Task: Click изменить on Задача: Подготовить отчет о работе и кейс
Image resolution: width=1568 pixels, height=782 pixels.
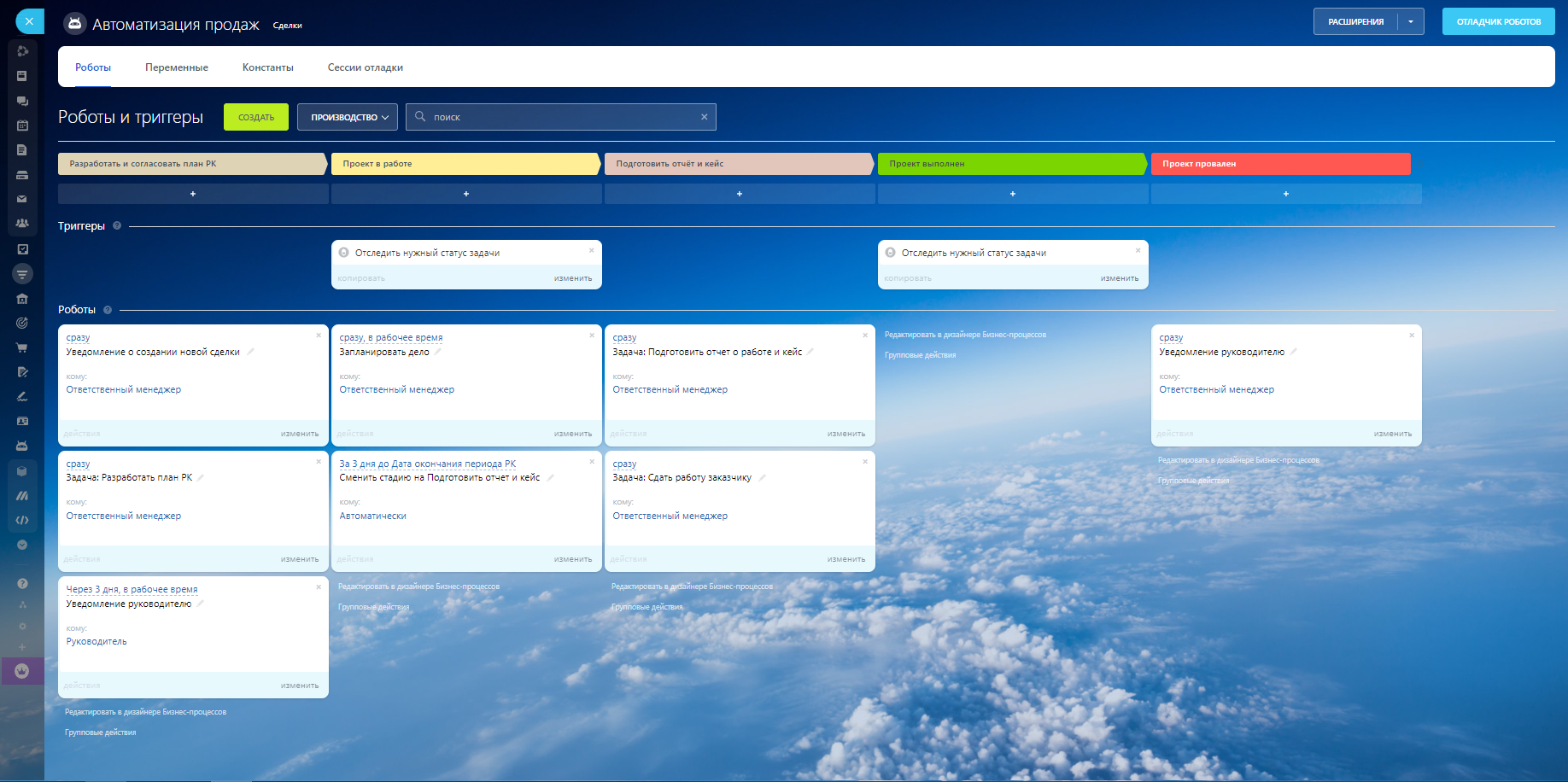Action: point(846,434)
